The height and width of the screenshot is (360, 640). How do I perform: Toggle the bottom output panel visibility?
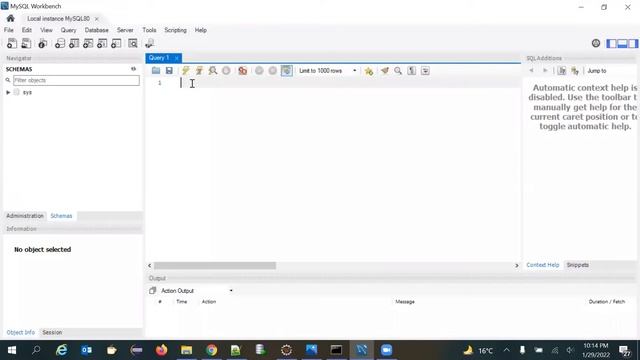[622, 43]
